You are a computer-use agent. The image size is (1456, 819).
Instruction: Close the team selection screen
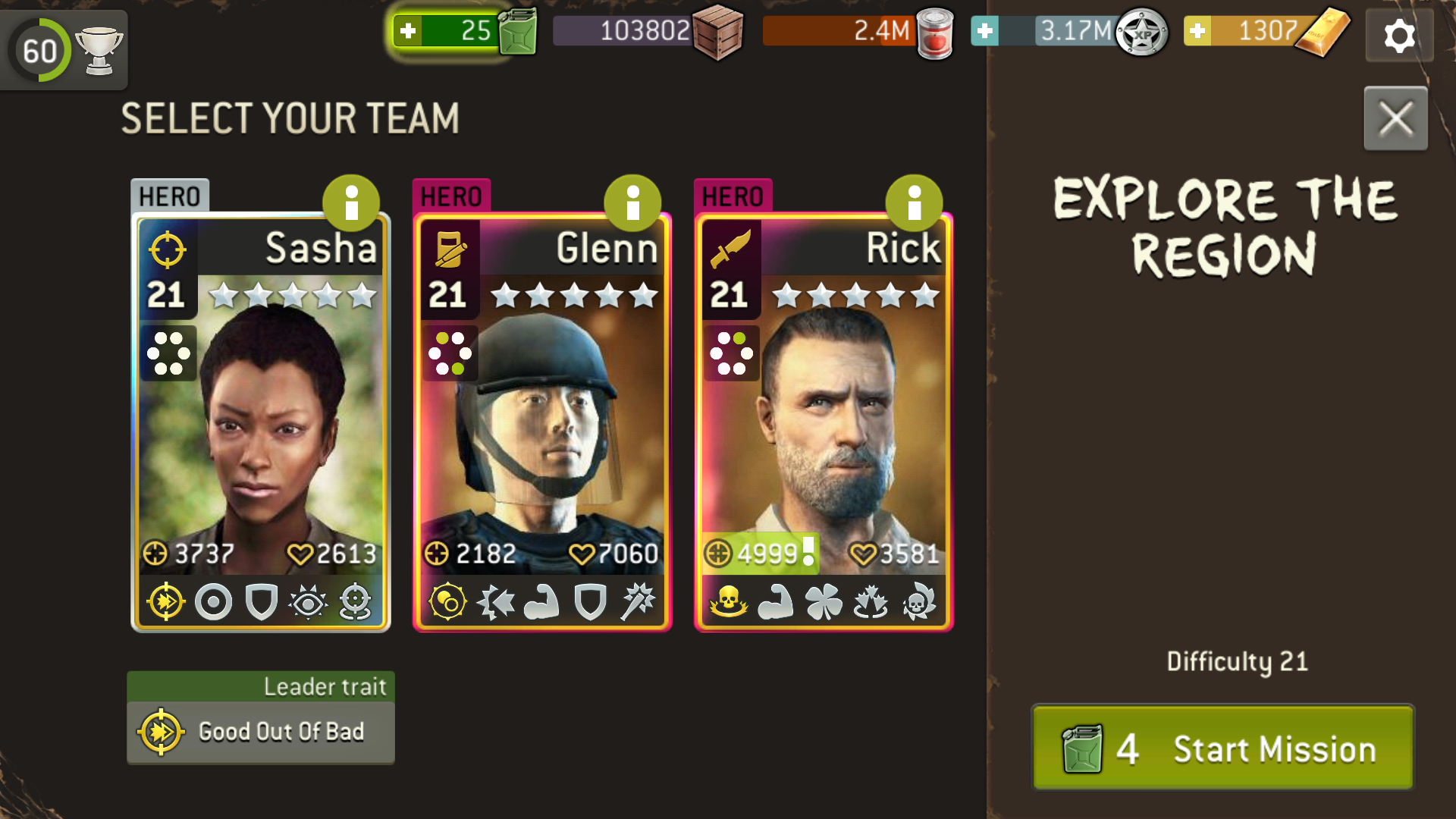click(x=1395, y=118)
